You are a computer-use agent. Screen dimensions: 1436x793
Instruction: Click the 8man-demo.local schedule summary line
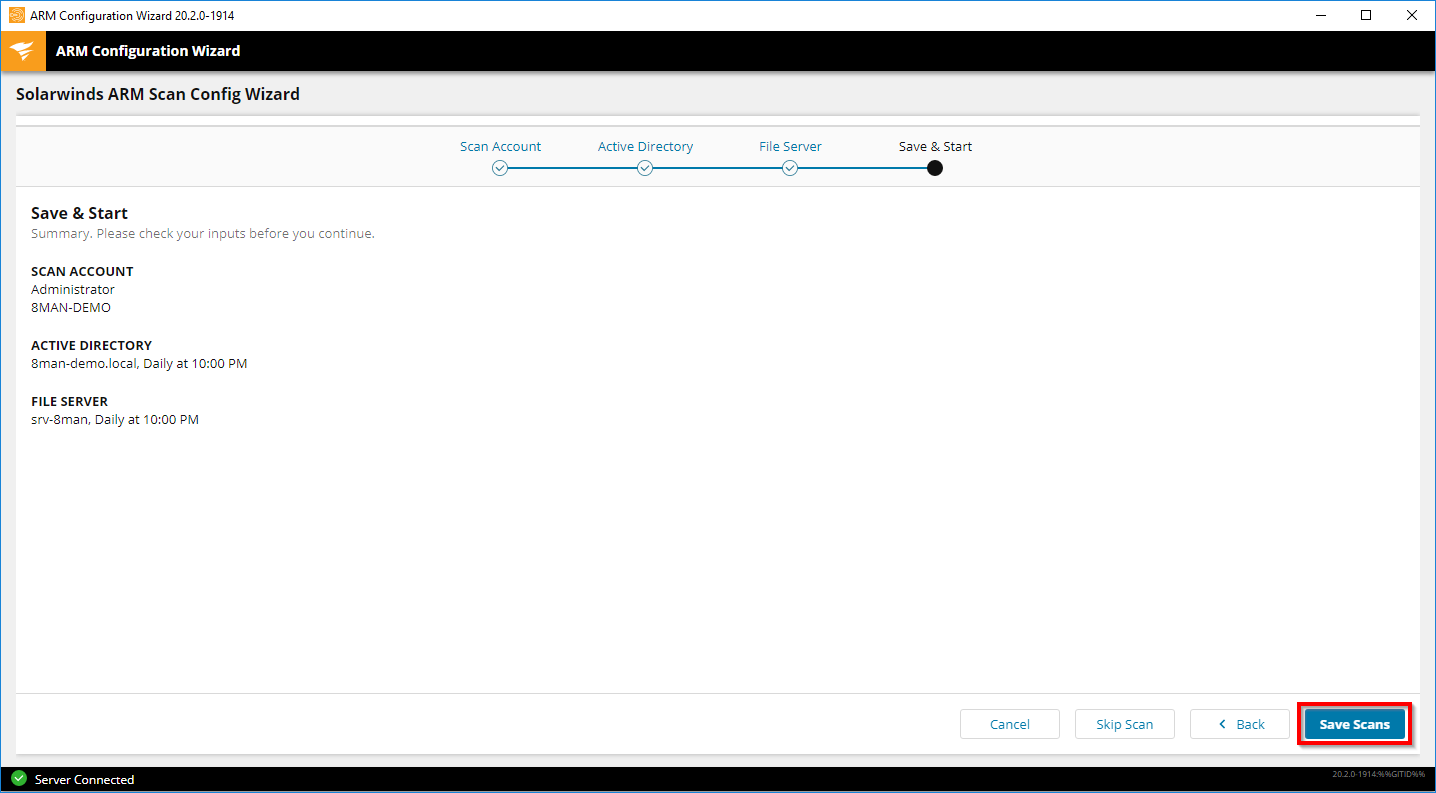(139, 364)
